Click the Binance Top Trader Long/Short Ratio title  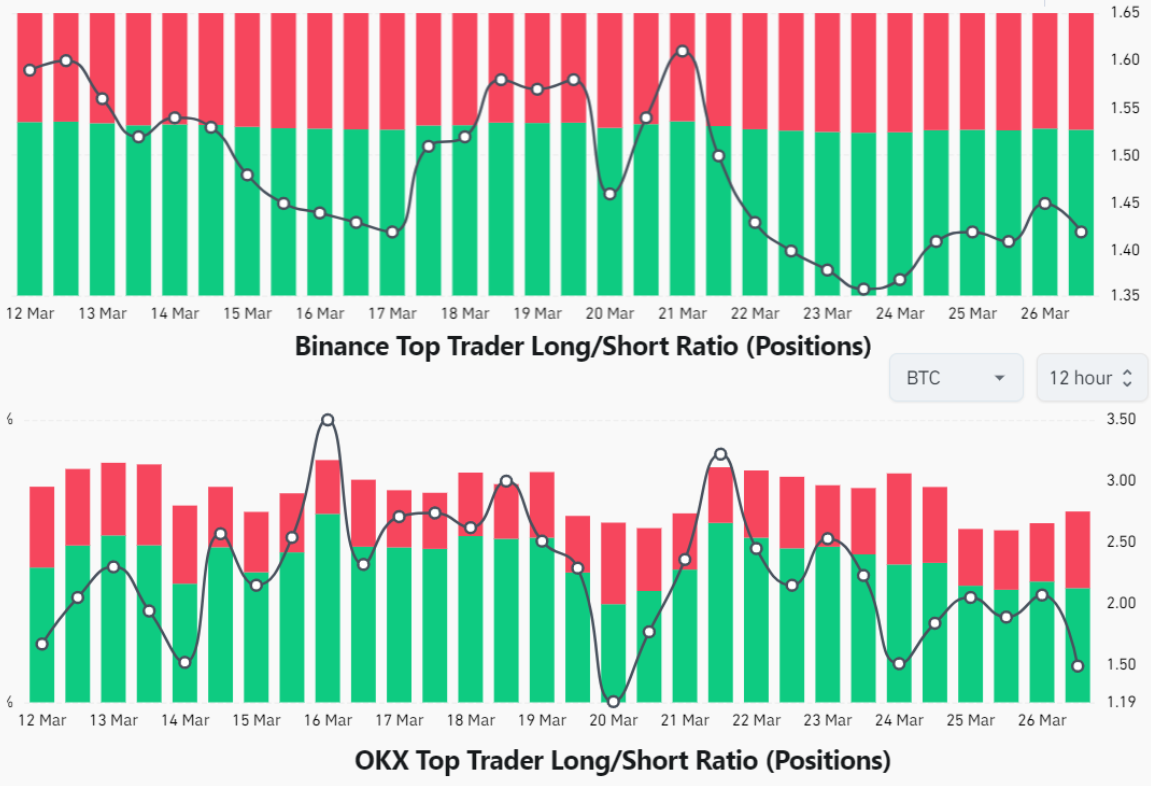point(583,347)
